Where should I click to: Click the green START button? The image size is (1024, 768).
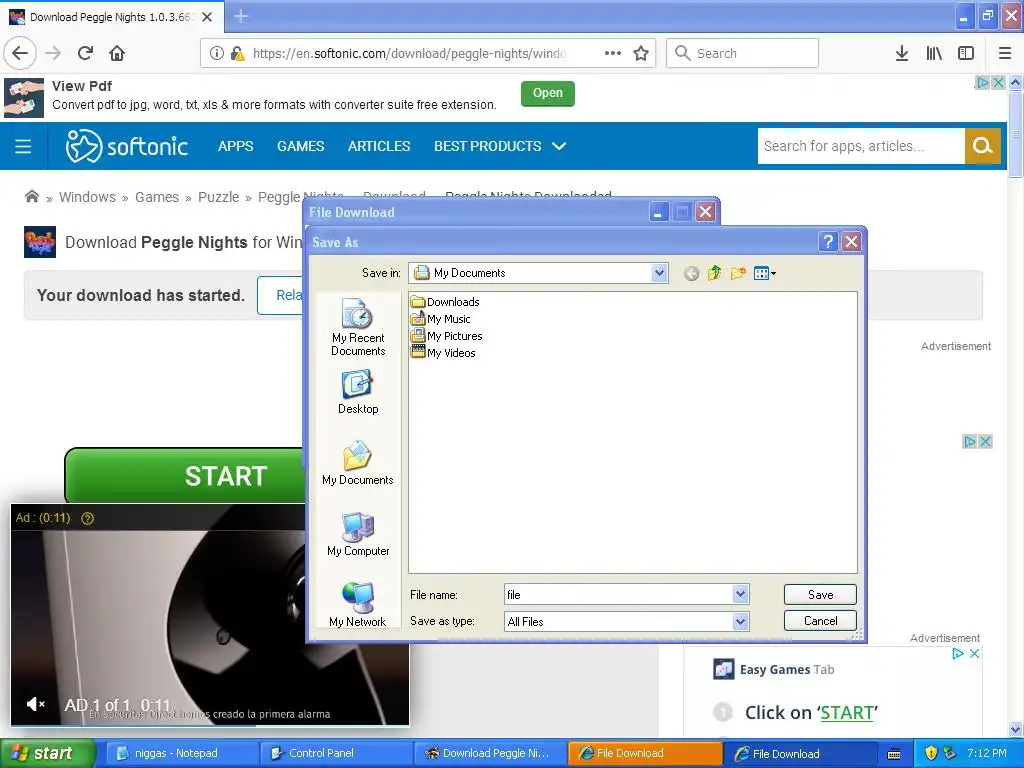185,475
